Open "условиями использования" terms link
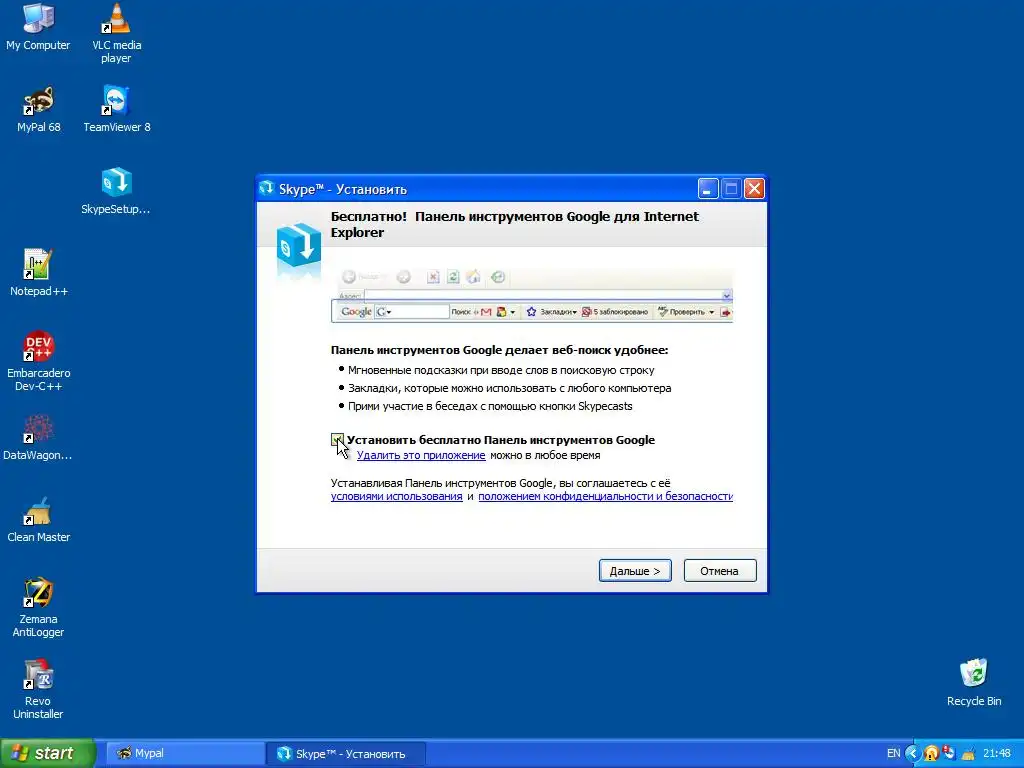 [x=396, y=496]
